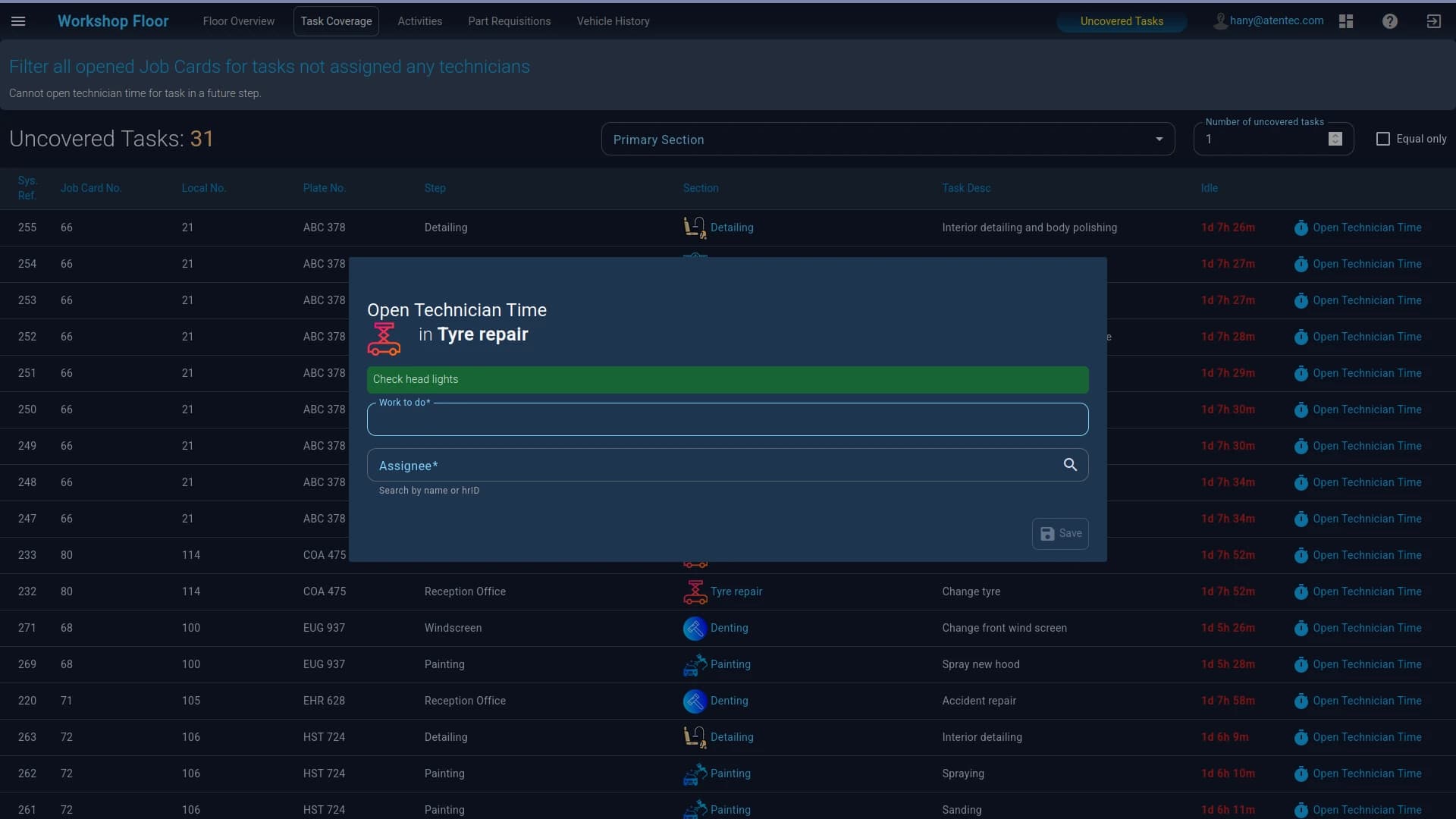
Task: Click timer icon for row 254 technician time
Action: coord(1301,264)
